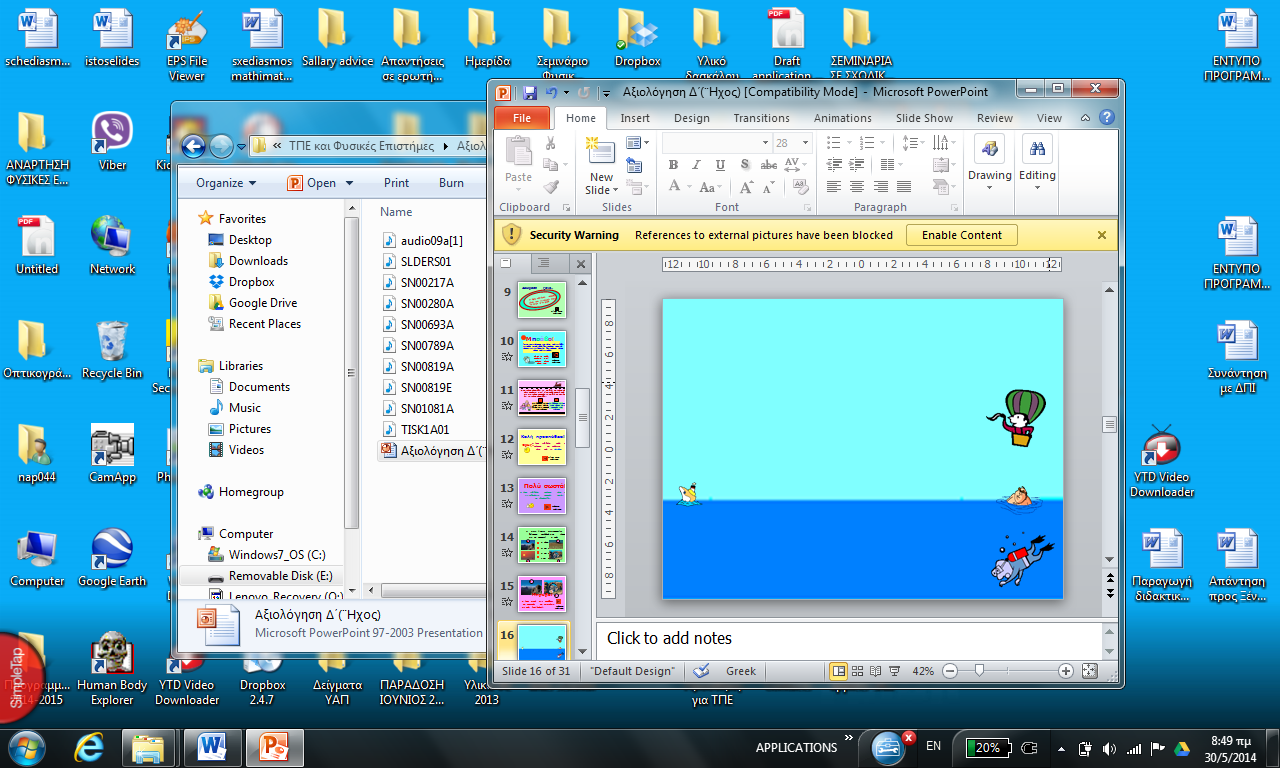Show the Slides thumbnail tab in the pane

click(507, 263)
